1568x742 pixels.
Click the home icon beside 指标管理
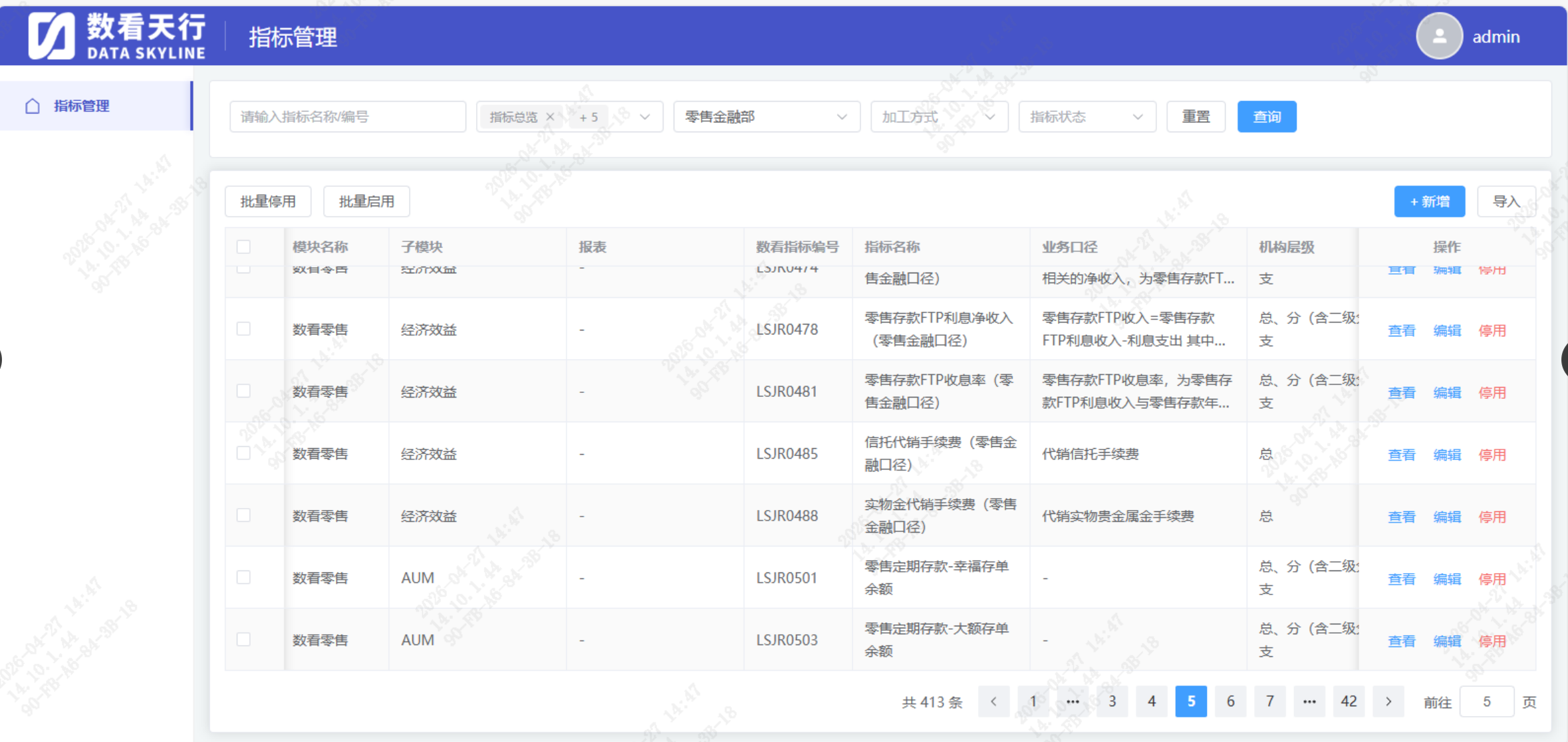click(x=33, y=106)
